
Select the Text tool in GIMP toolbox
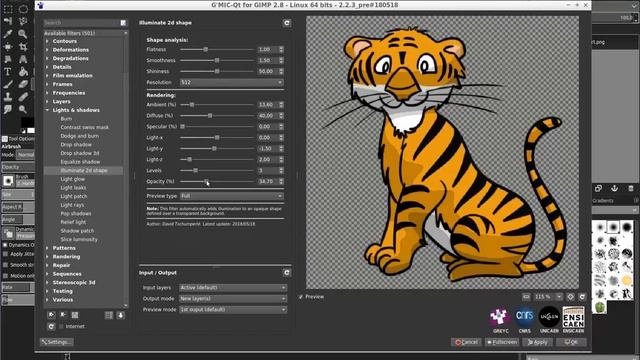click(x=8, y=72)
